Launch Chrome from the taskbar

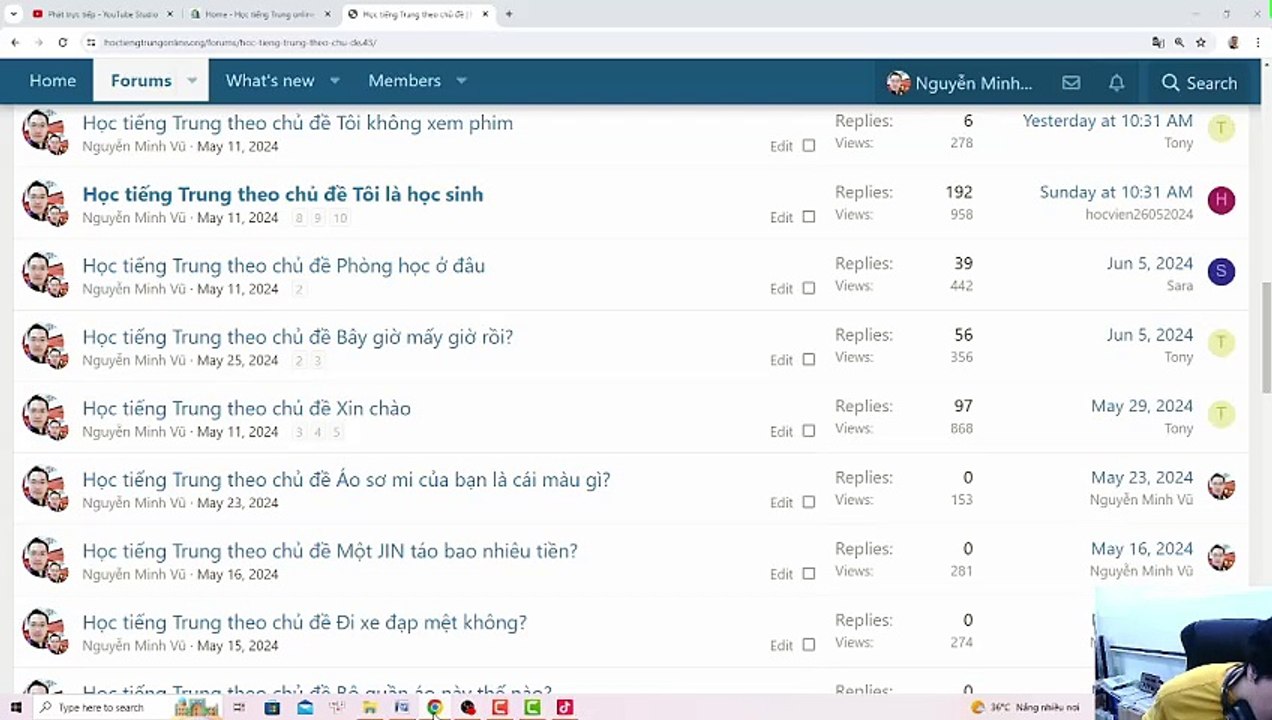point(435,707)
